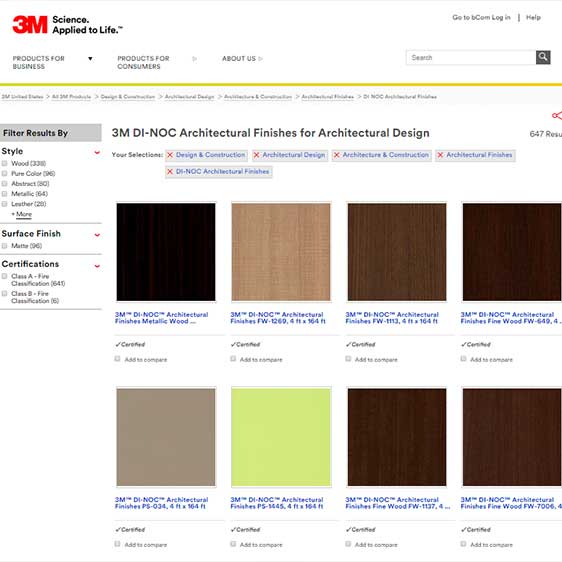Check the Matte surface finish filter
The image size is (562, 562).
(5, 246)
